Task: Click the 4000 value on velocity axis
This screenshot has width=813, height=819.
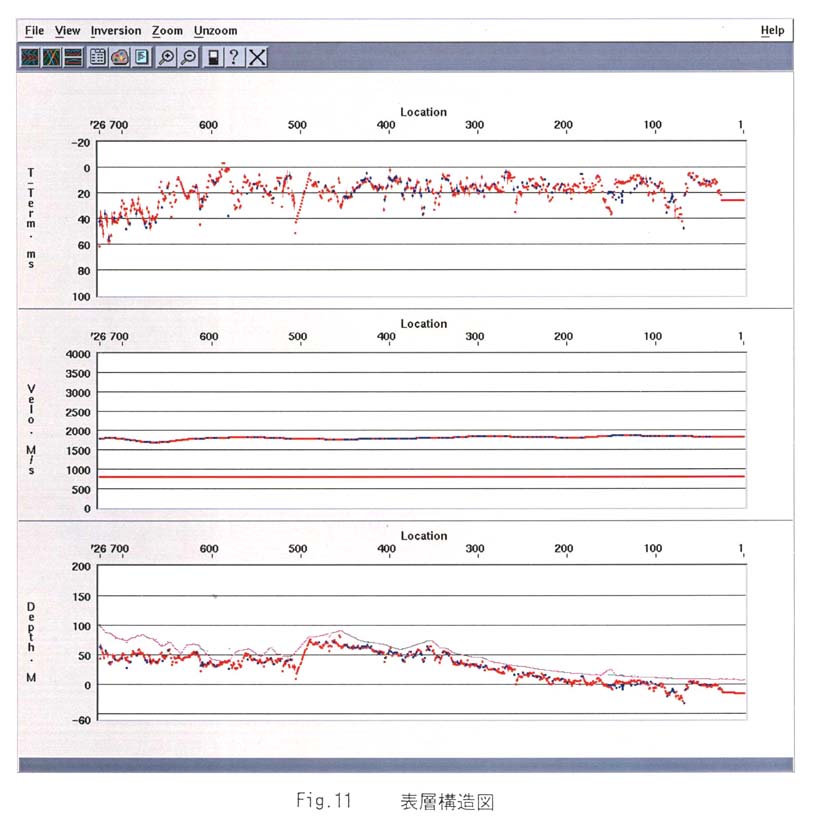Action: [x=78, y=354]
